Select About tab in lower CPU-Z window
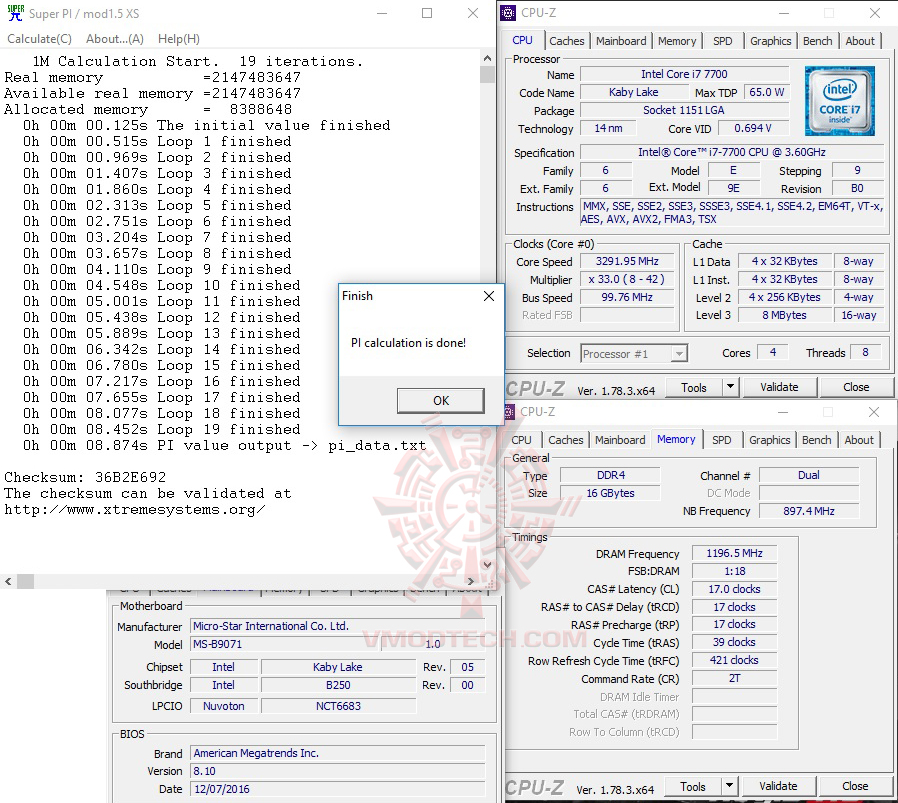 pos(858,440)
